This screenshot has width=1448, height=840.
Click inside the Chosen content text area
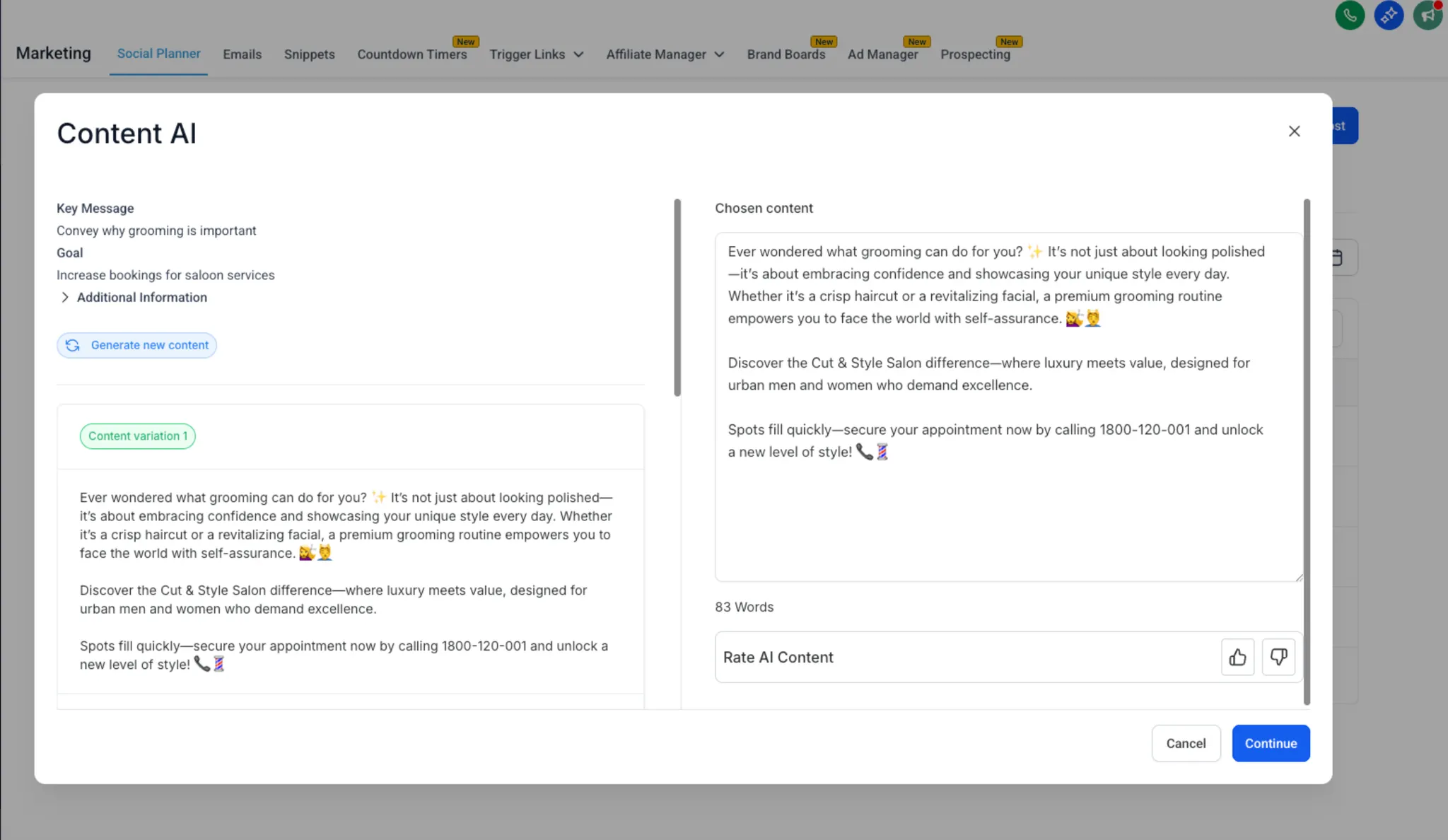click(1008, 516)
